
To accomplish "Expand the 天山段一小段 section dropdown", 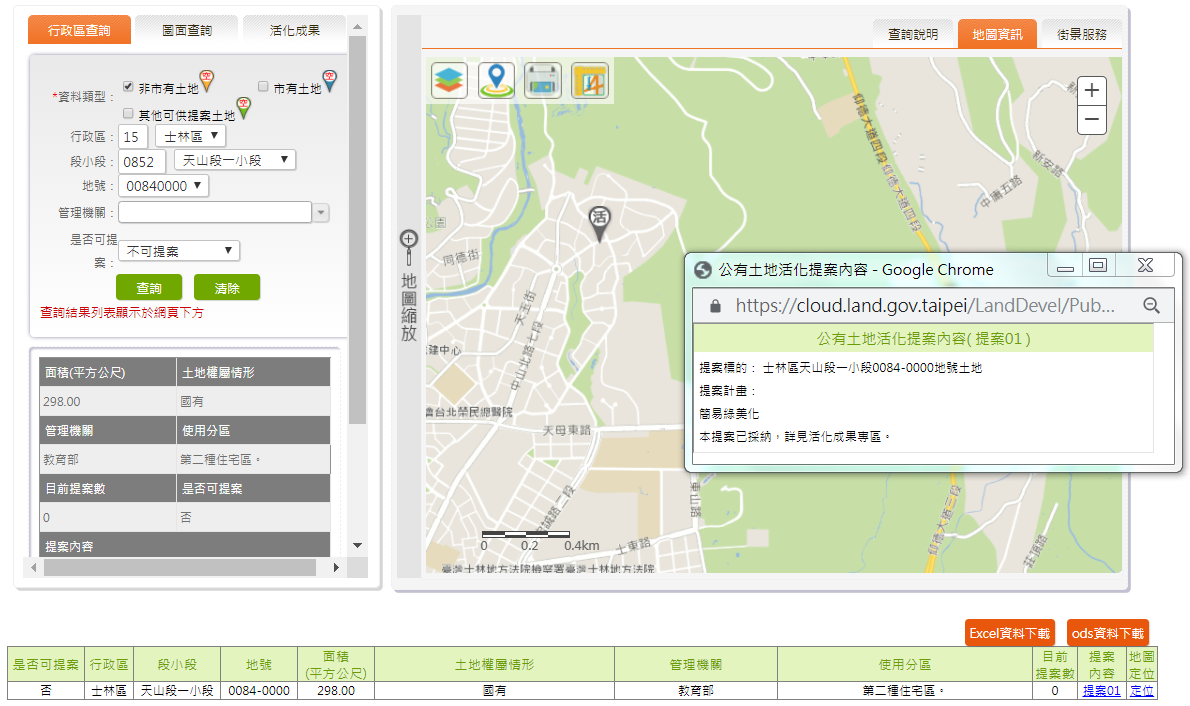I will click(x=235, y=160).
